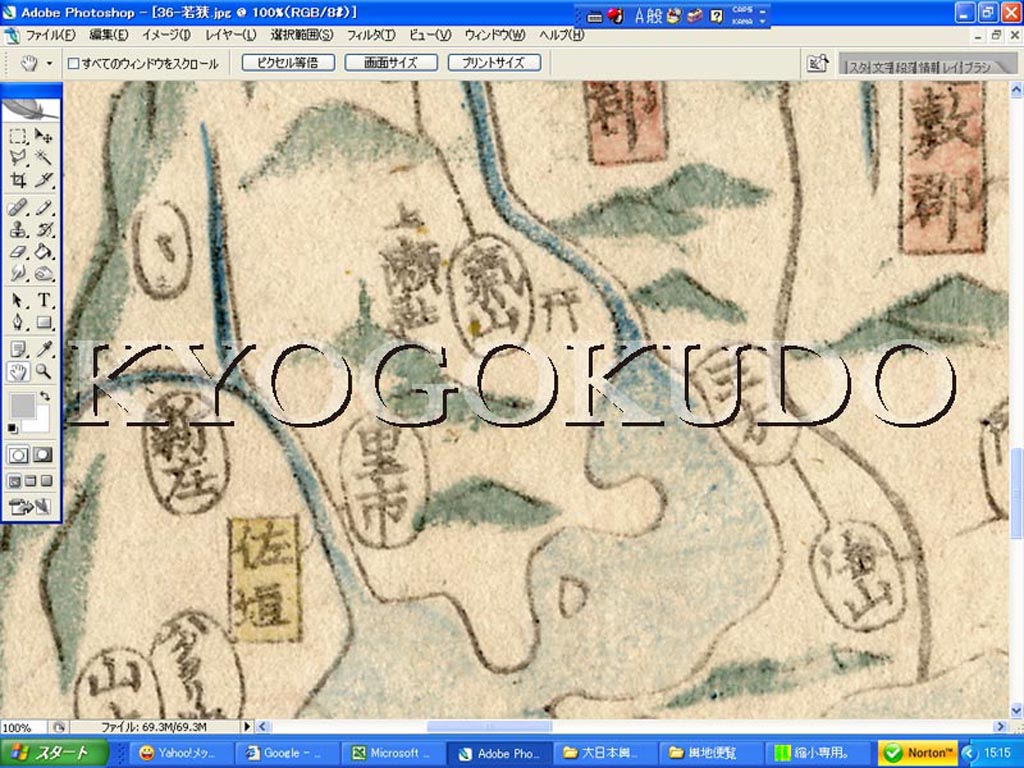Screen dimensions: 1024x768
Task: Enable scroll all windows checkbox
Action: pyautogui.click(x=74, y=63)
